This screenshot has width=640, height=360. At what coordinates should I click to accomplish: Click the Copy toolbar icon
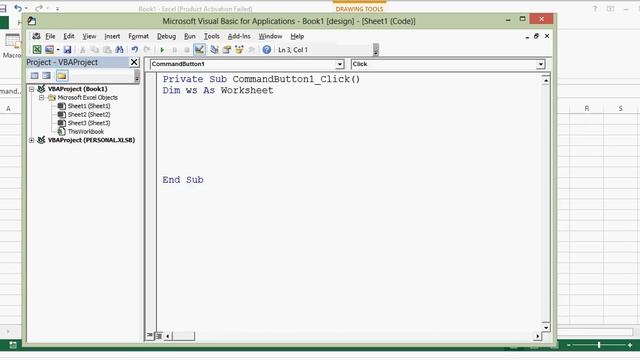coord(95,49)
